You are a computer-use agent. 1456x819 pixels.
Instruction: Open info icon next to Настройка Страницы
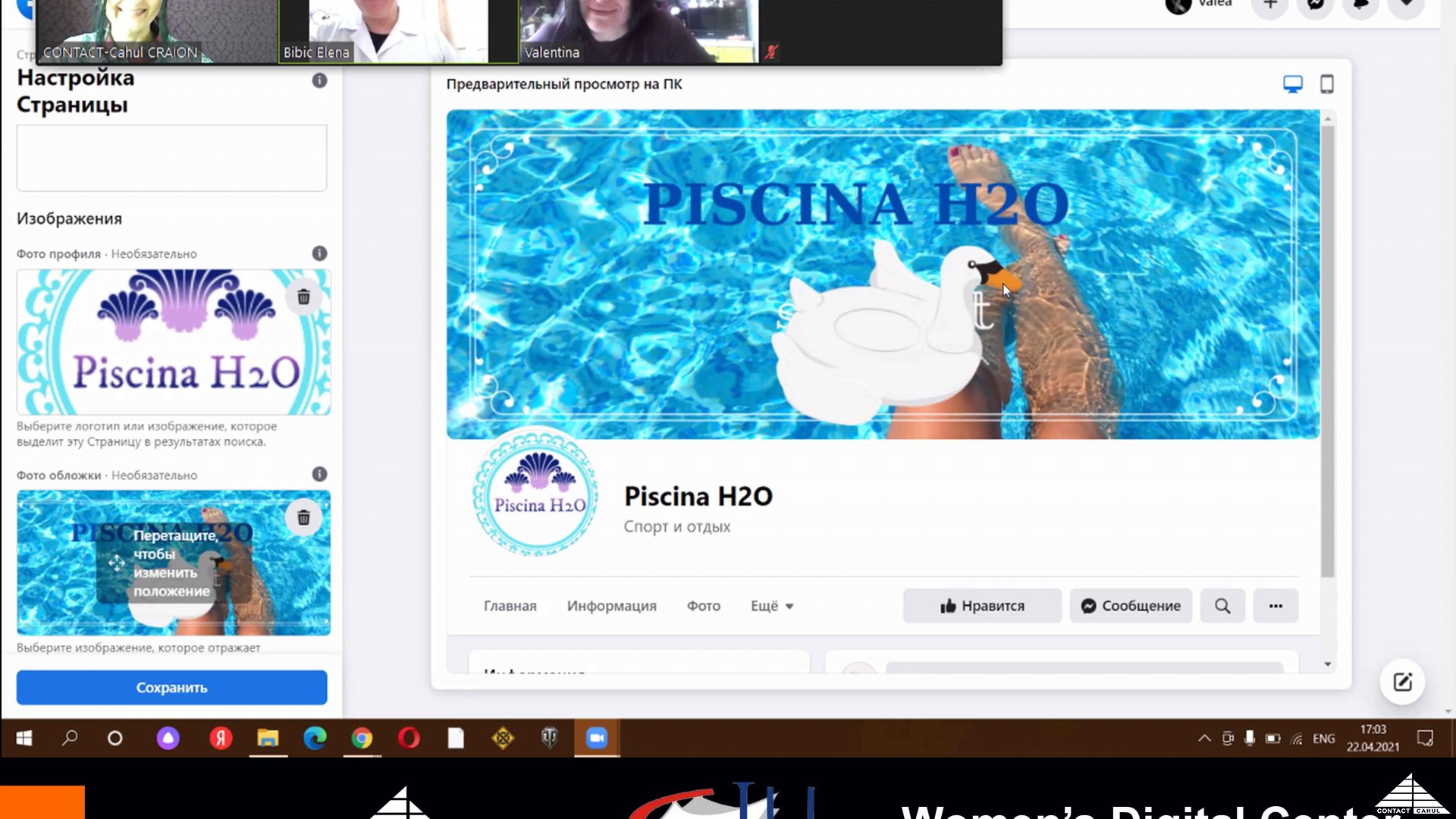coord(319,80)
